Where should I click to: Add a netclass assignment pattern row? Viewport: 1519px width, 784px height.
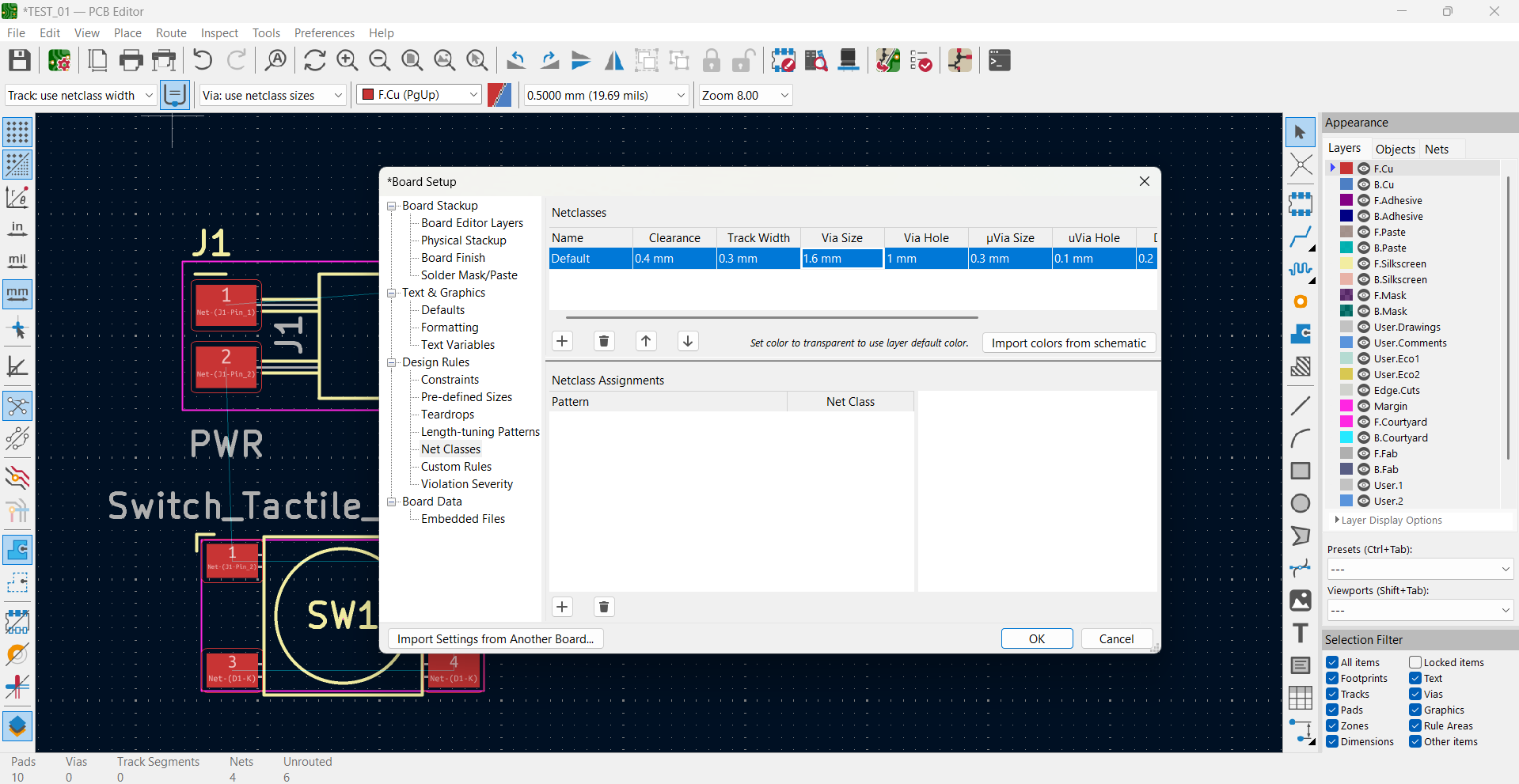tap(562, 607)
